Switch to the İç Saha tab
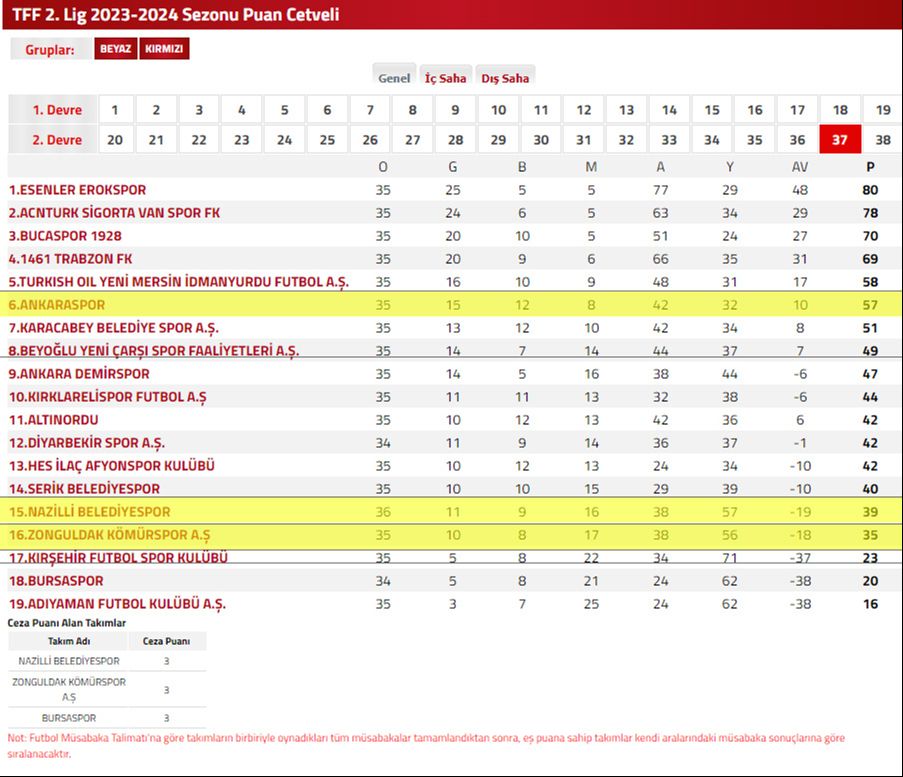The height and width of the screenshot is (777, 903). coord(445,78)
